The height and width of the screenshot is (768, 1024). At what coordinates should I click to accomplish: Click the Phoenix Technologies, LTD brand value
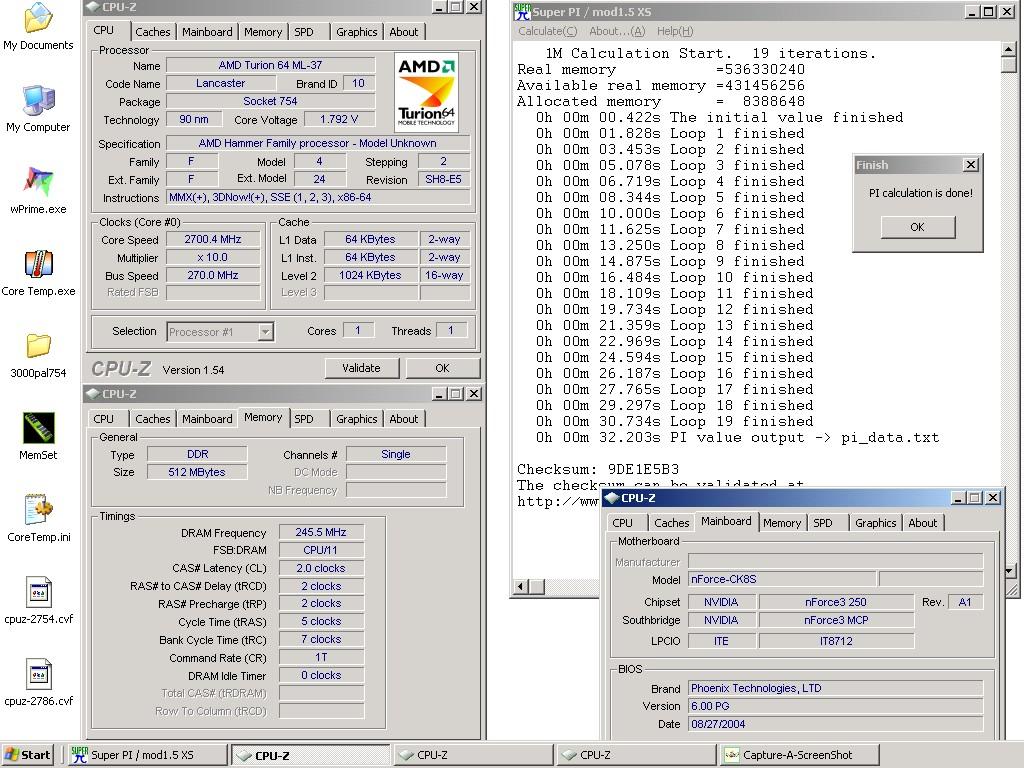(835, 688)
